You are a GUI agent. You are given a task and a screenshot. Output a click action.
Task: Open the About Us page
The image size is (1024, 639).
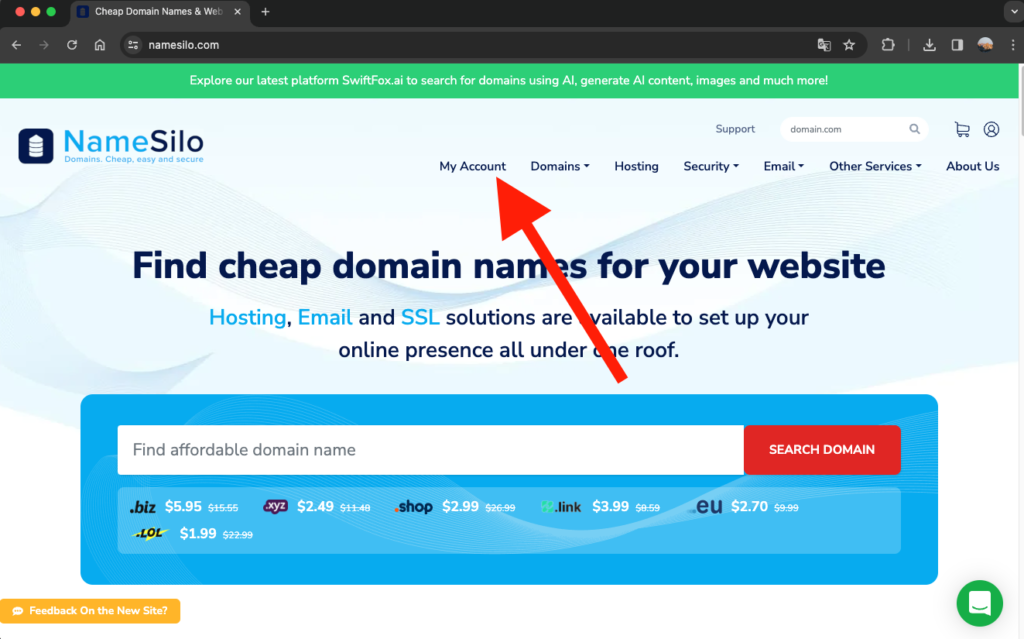click(x=972, y=167)
